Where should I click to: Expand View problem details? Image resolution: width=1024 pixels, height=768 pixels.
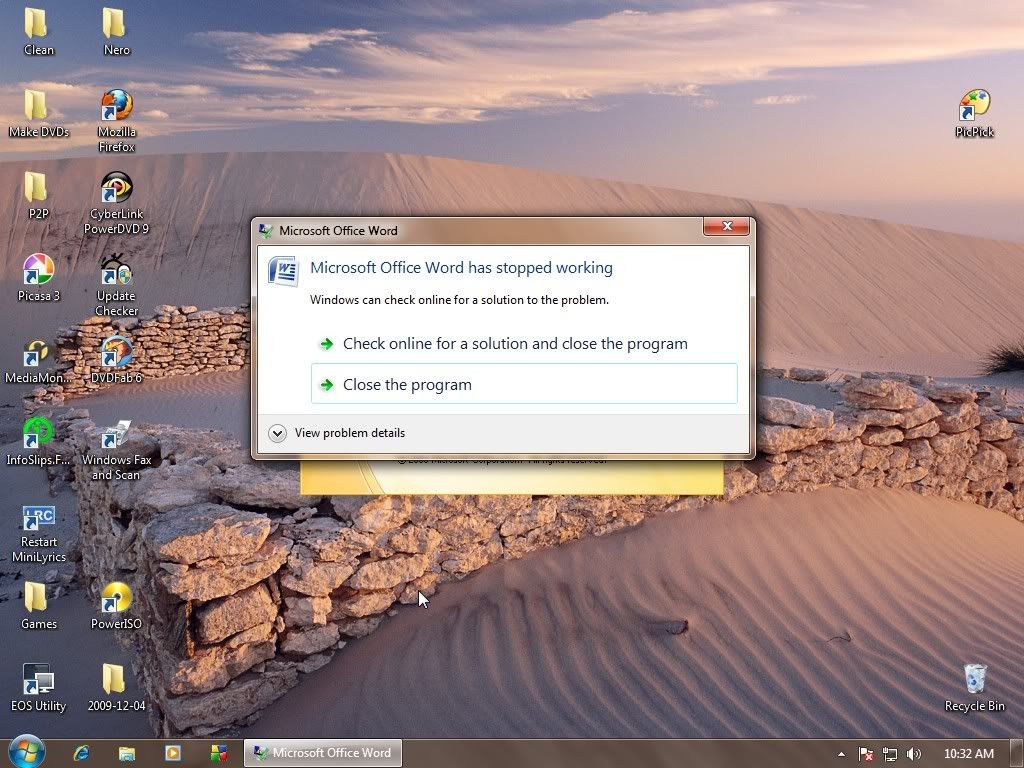(x=337, y=433)
